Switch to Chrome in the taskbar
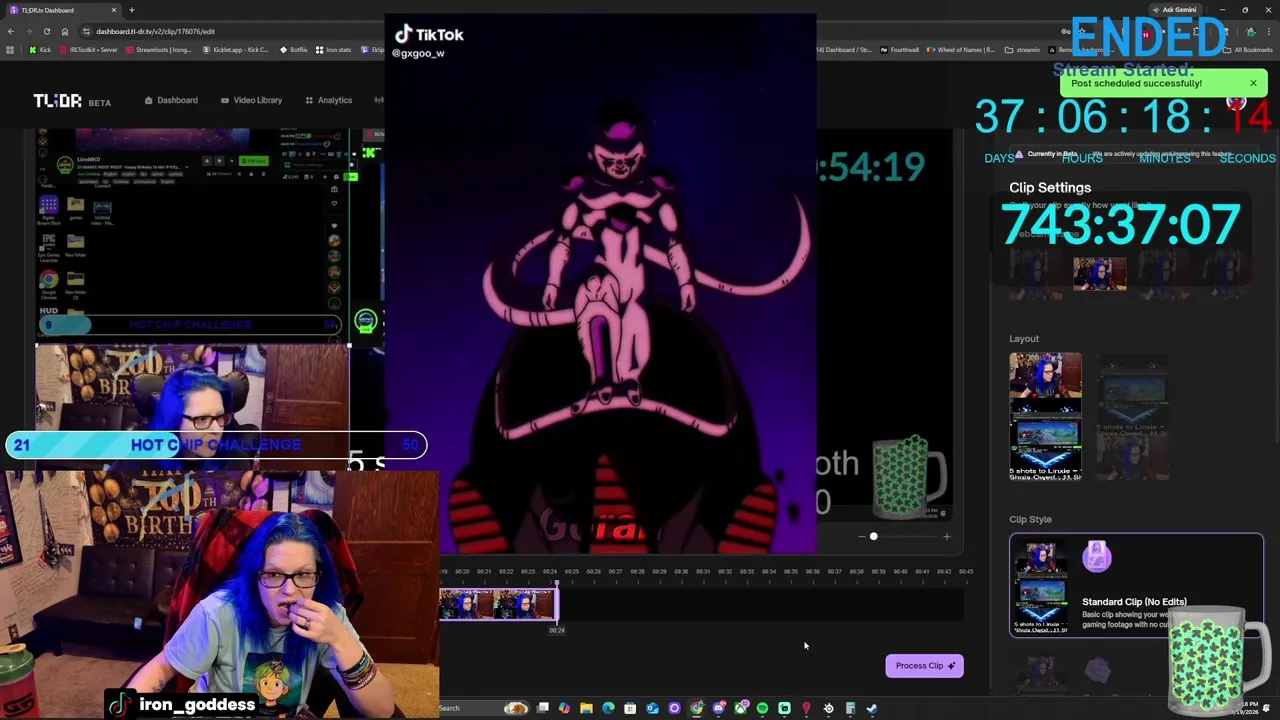The height and width of the screenshot is (720, 1280). 696,708
